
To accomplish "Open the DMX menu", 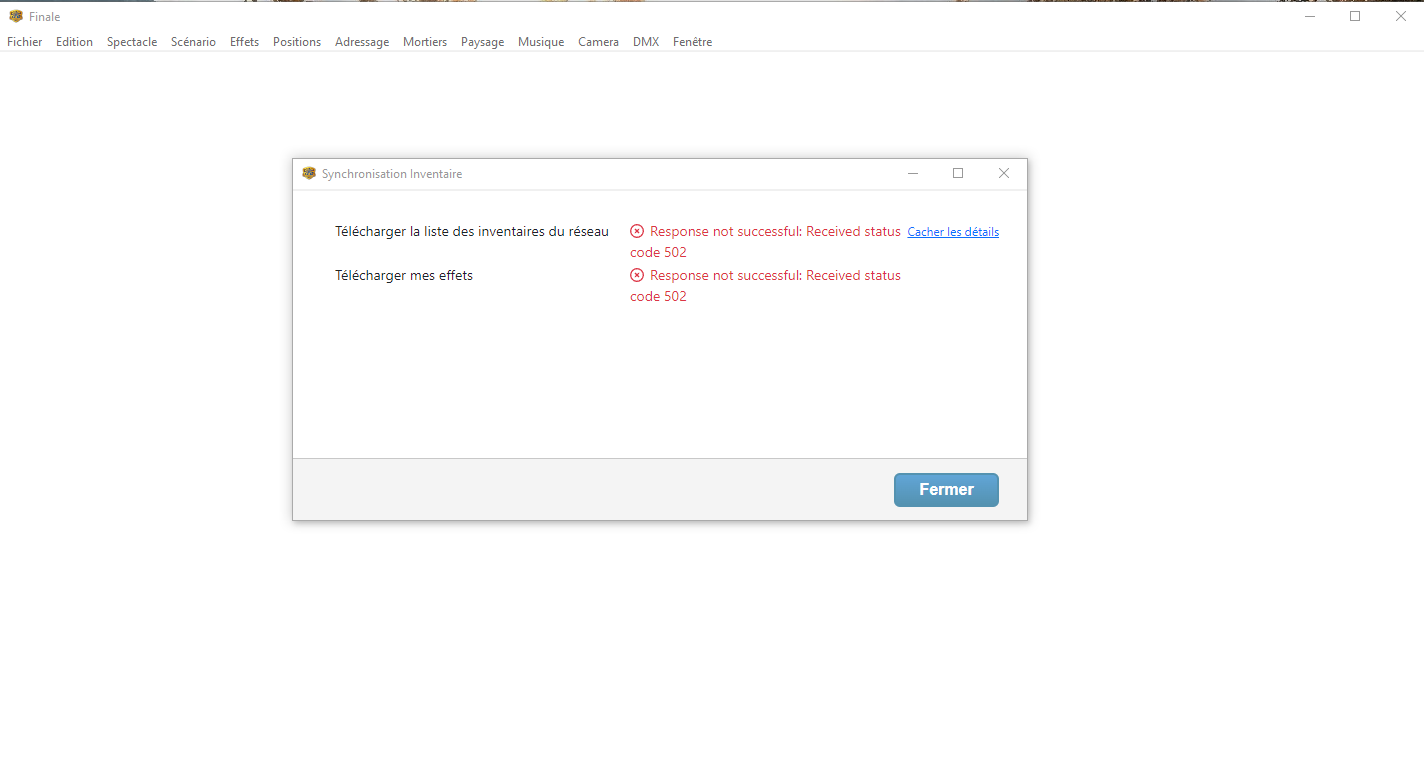I will (646, 42).
